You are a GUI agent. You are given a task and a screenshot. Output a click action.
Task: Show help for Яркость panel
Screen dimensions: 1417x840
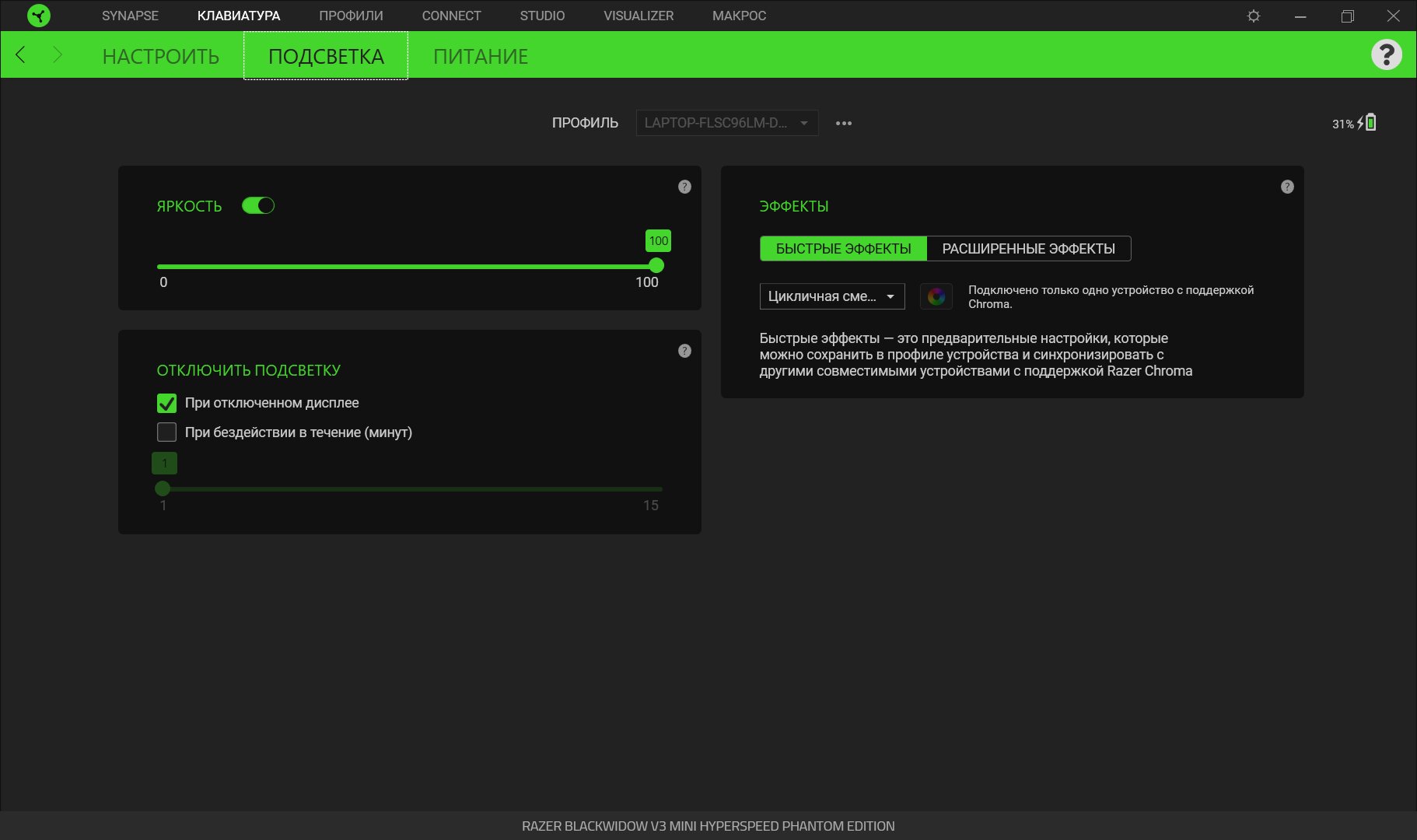point(684,187)
